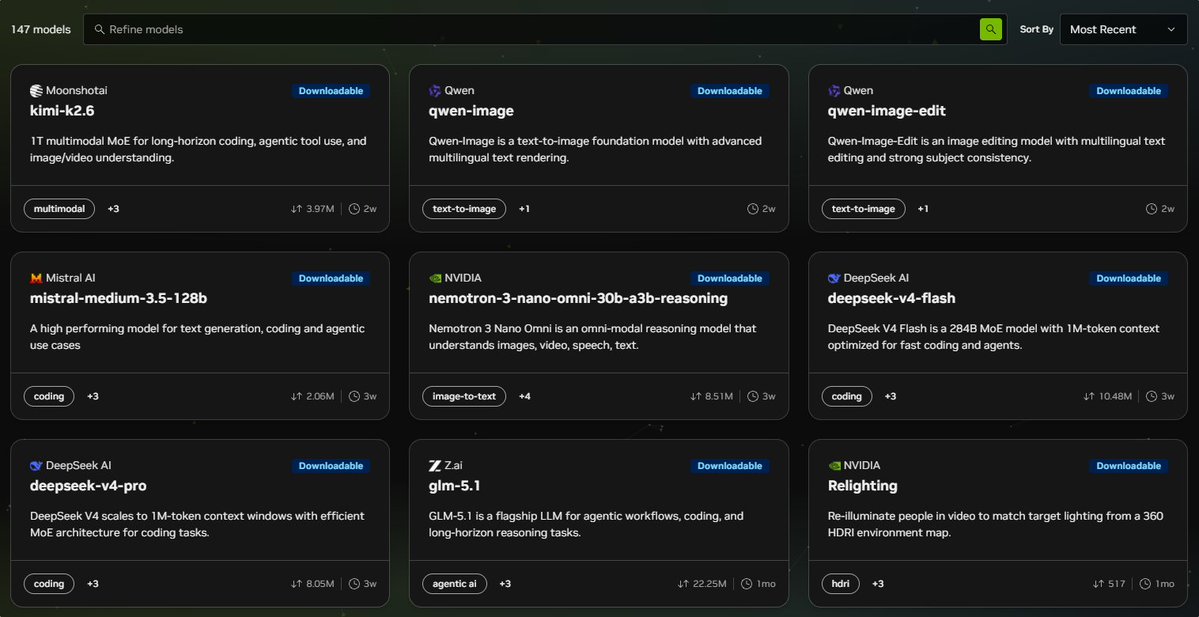Click DeepSeek logo on deepseek-v4-pro card

[36, 466]
